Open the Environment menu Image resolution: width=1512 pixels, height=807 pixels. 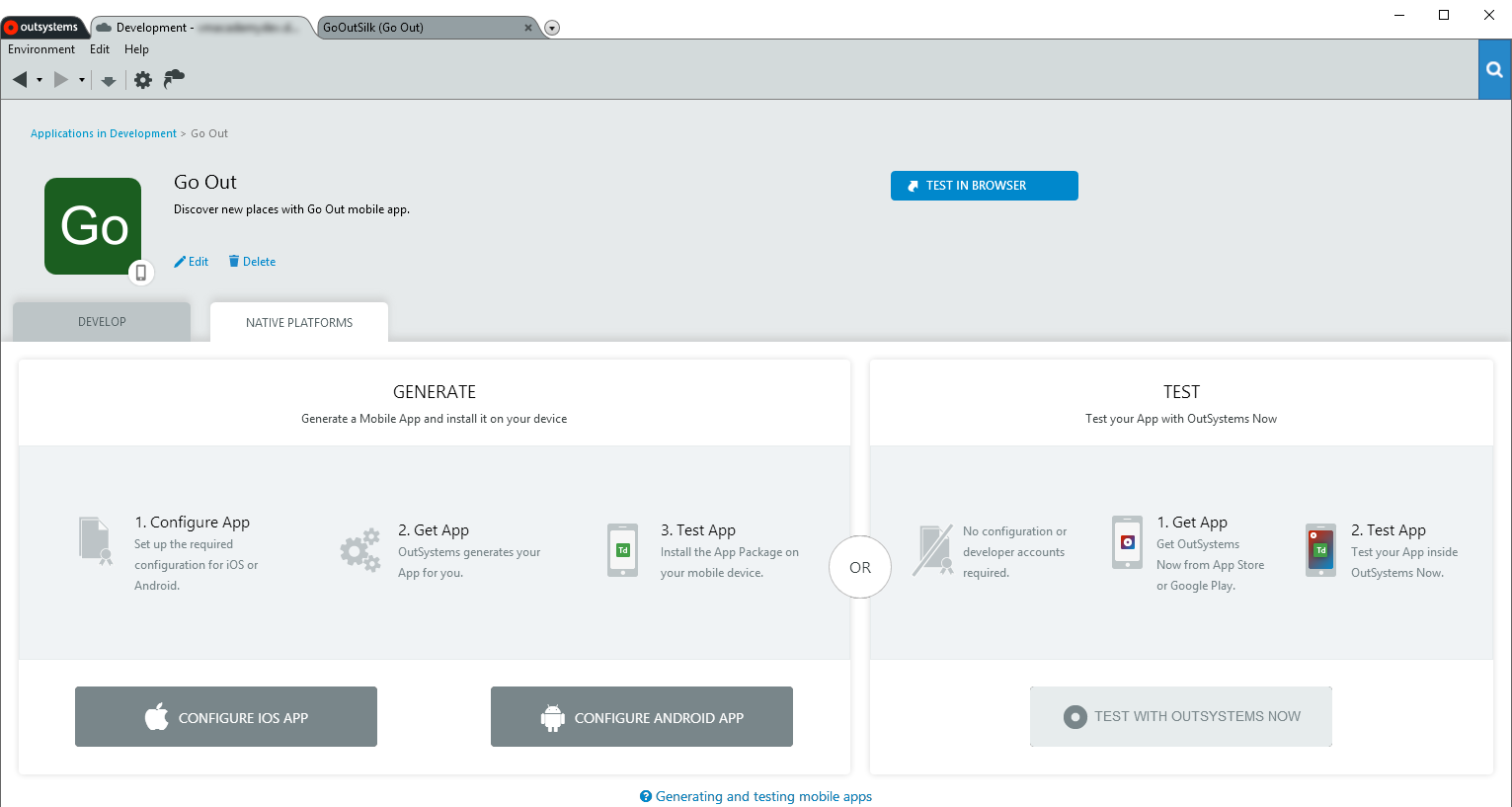[40, 48]
